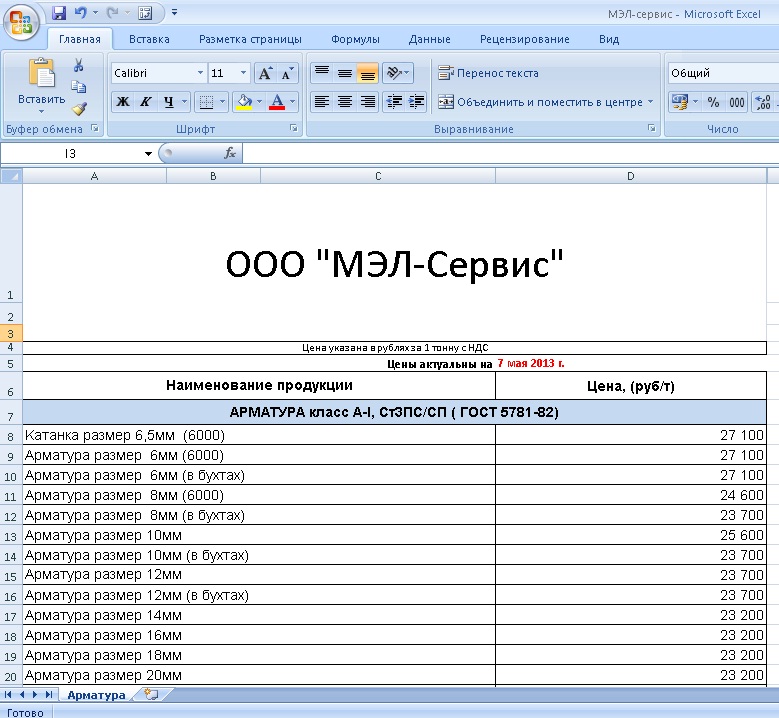Viewport: 779px width, 718px height.
Task: Expand the Вставить paste options arrow
Action: click(x=42, y=112)
